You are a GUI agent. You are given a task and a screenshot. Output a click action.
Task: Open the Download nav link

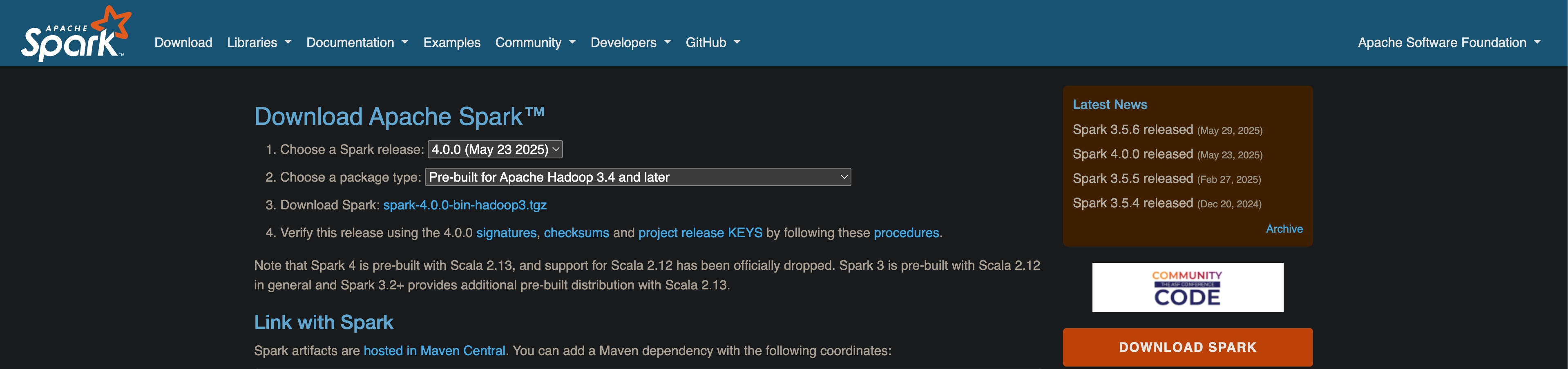pos(183,42)
